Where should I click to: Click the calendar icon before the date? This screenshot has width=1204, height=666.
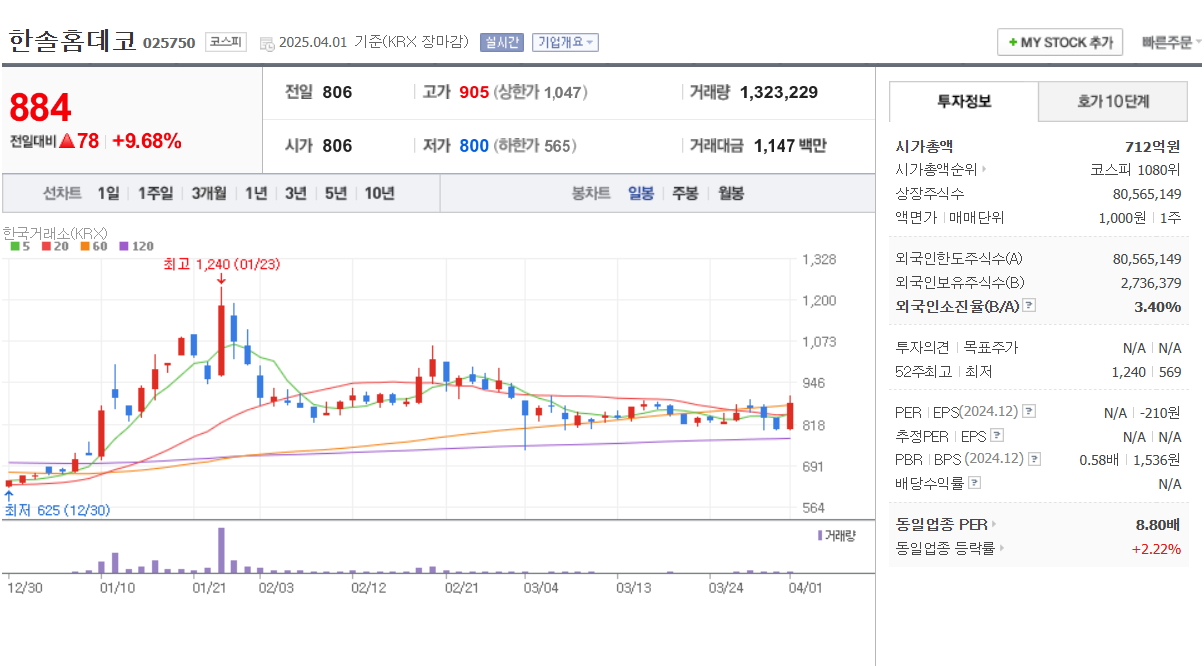point(267,43)
